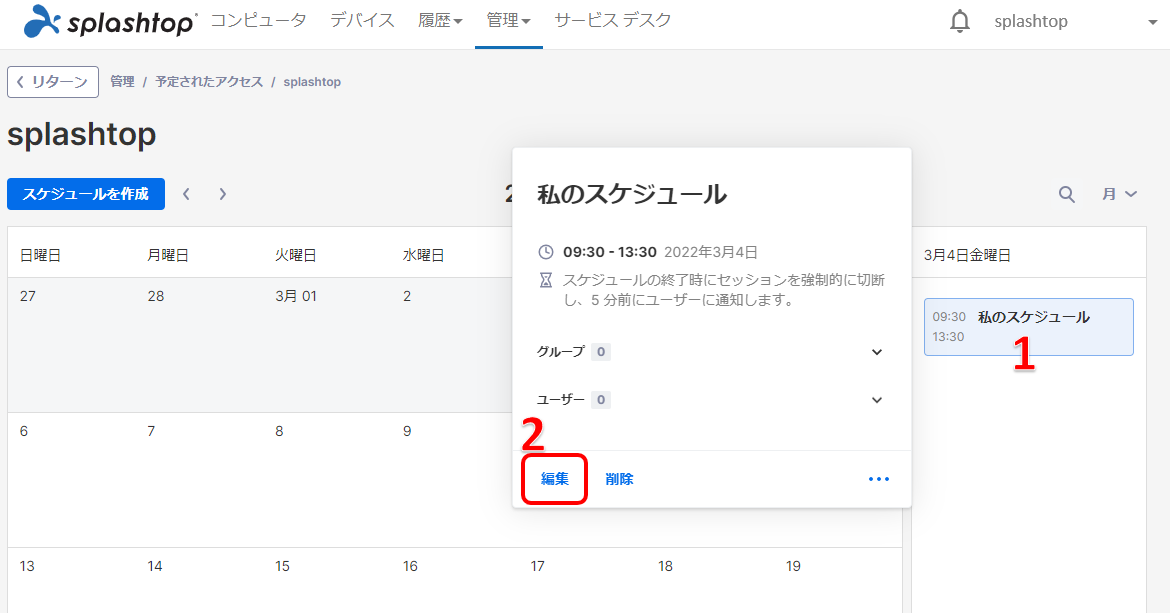This screenshot has width=1170, height=613.
Task: Select calendar day 2
Action: tap(407, 296)
